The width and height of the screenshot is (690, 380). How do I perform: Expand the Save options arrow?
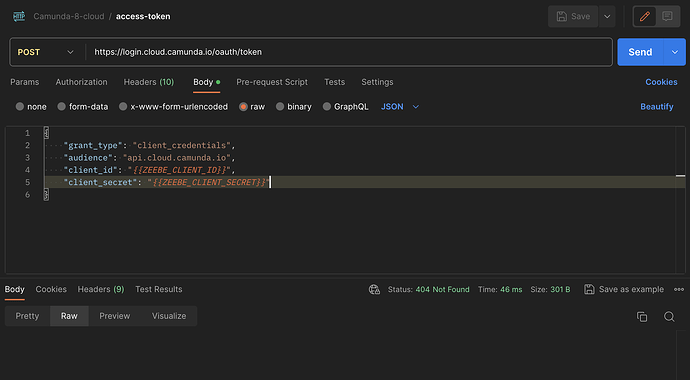[x=607, y=16]
